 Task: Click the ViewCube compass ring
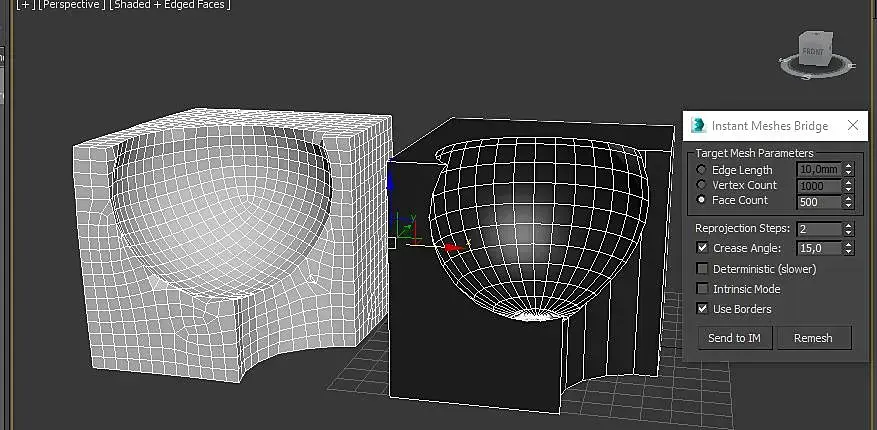click(817, 65)
